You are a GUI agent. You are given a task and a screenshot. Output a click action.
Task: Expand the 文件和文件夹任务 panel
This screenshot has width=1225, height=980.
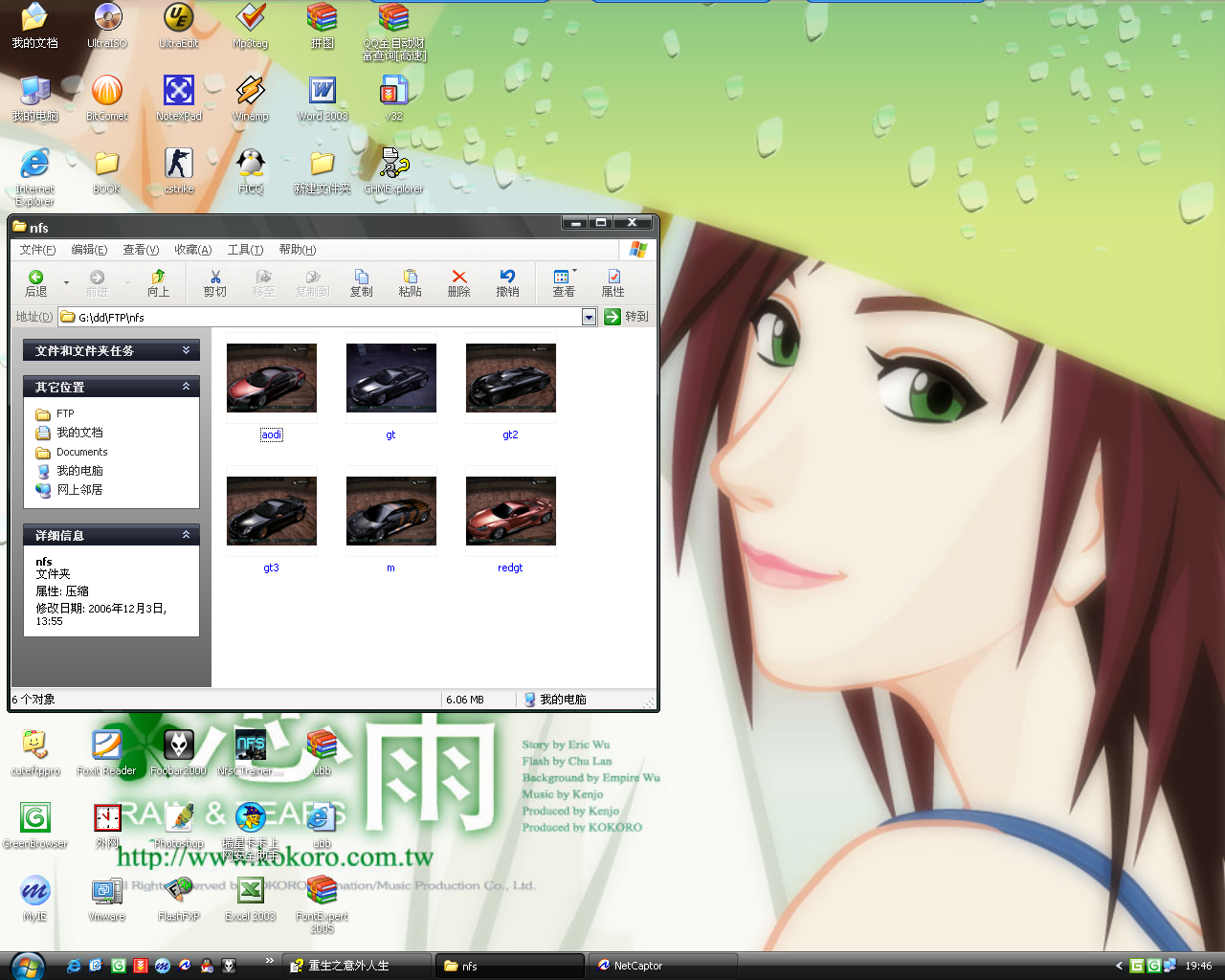pos(186,350)
